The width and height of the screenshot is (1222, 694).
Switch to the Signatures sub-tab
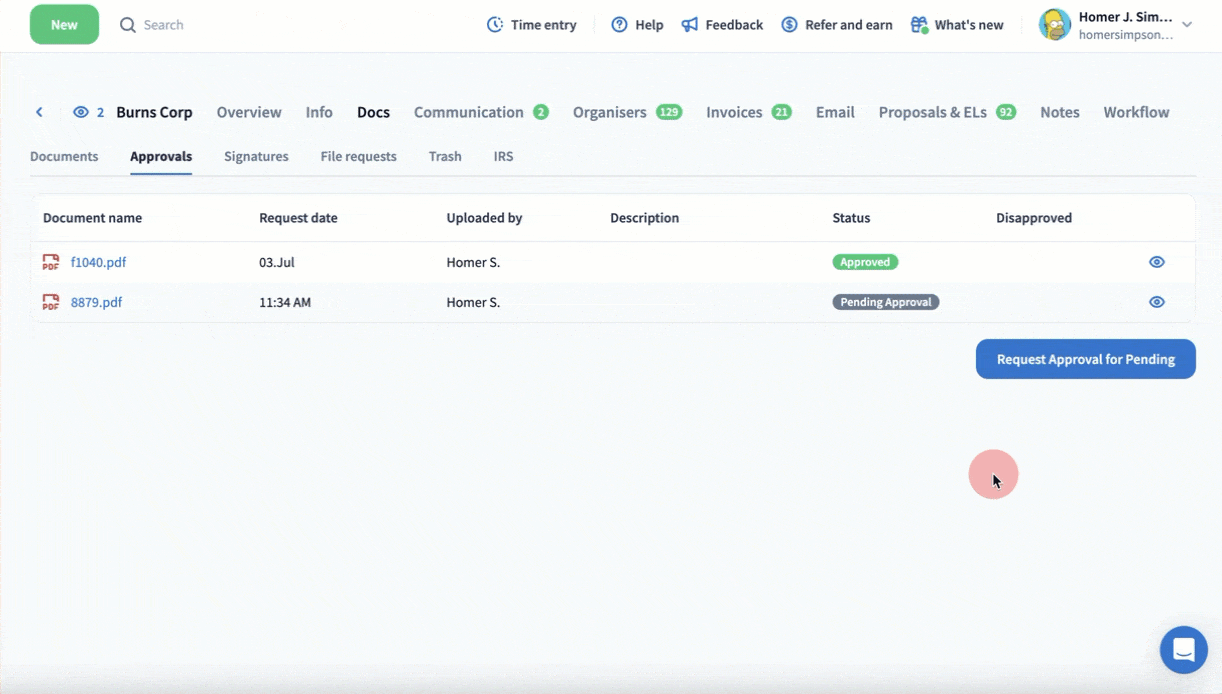coord(256,156)
